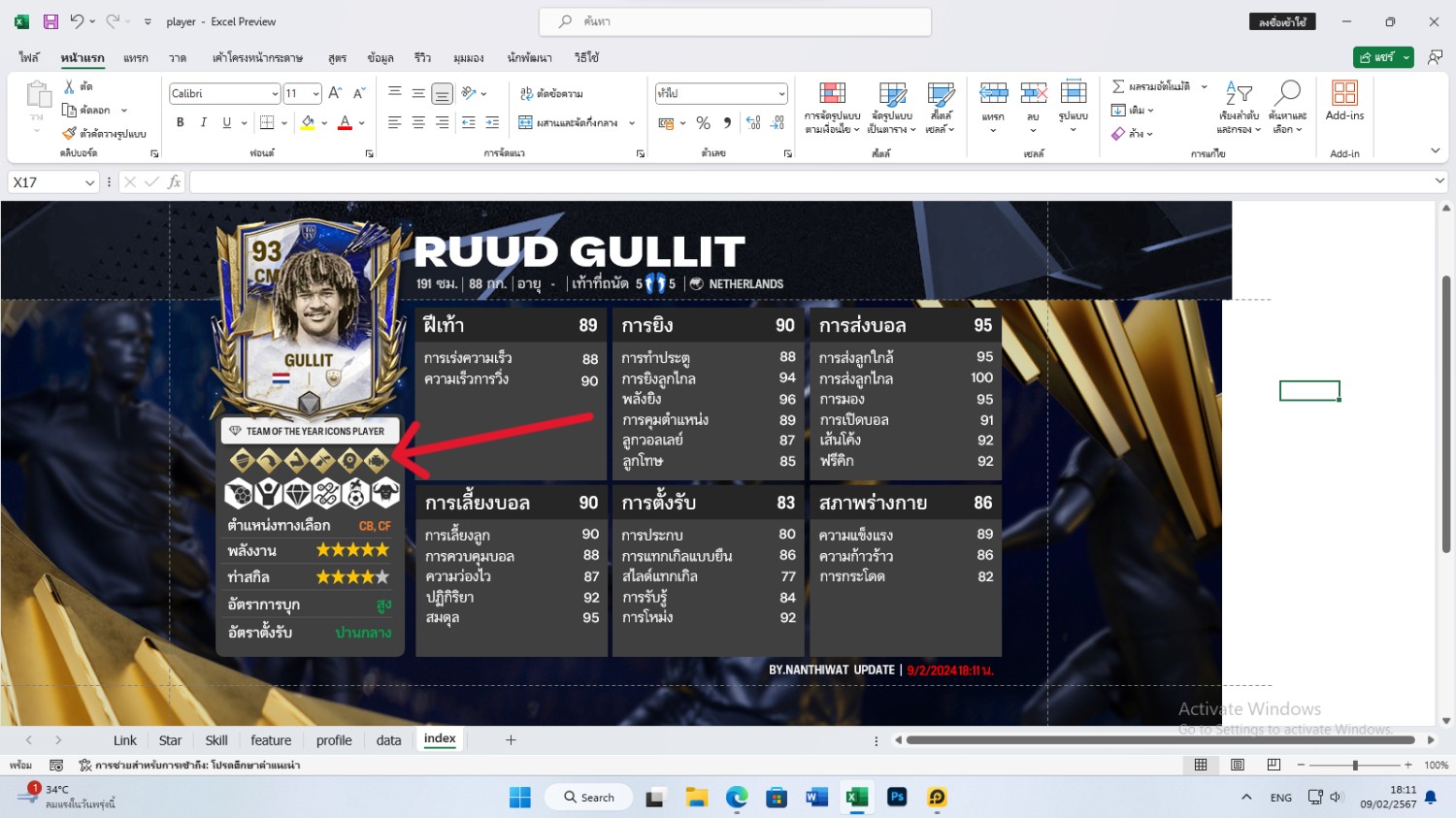Apply the red font color
1456x818 pixels.
coord(345,122)
